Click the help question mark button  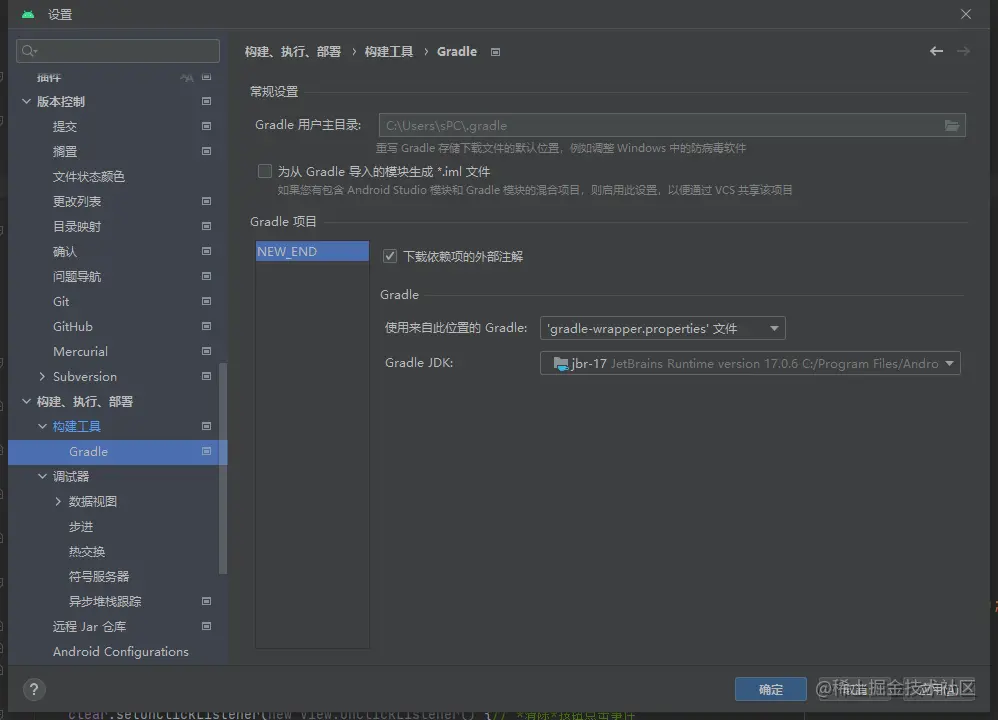pyautogui.click(x=34, y=689)
